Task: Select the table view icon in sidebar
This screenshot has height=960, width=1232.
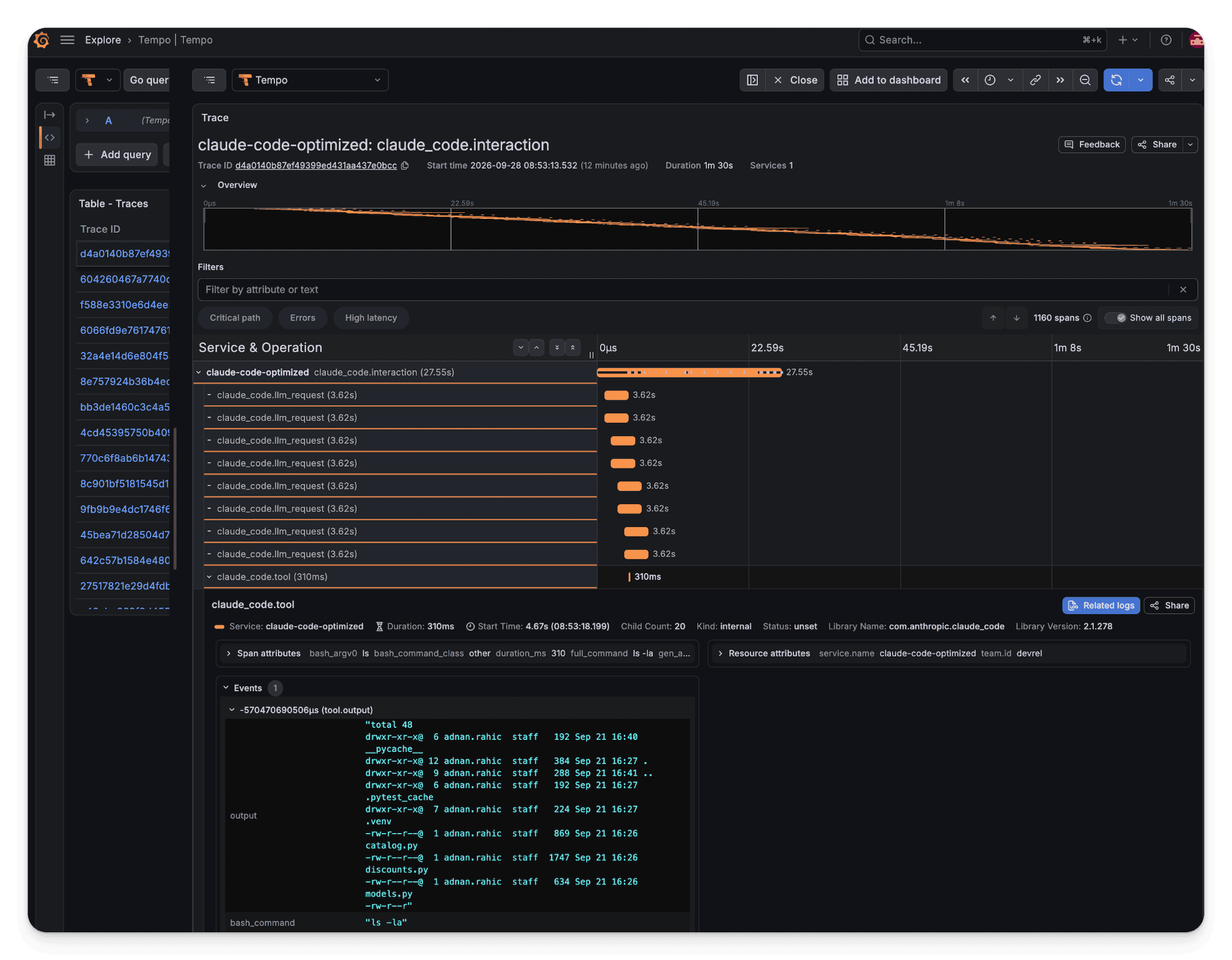Action: (49, 160)
